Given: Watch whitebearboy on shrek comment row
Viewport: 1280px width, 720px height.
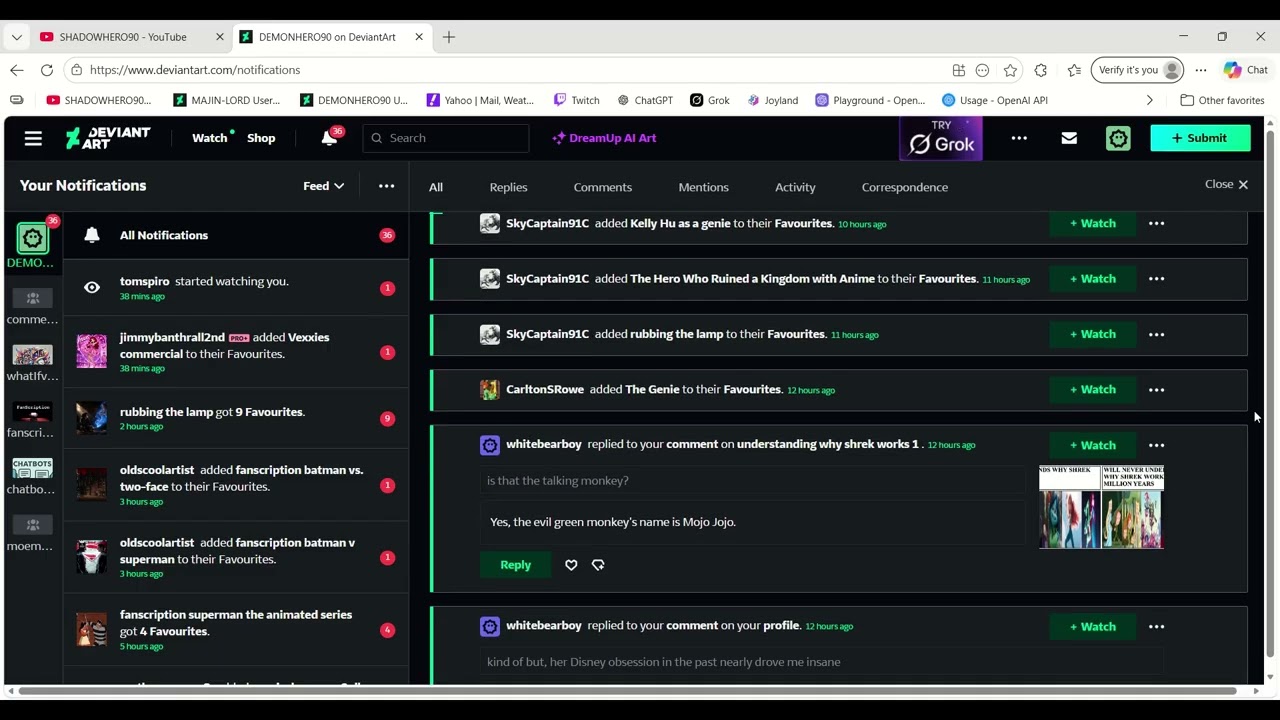Looking at the screenshot, I should 1092,445.
